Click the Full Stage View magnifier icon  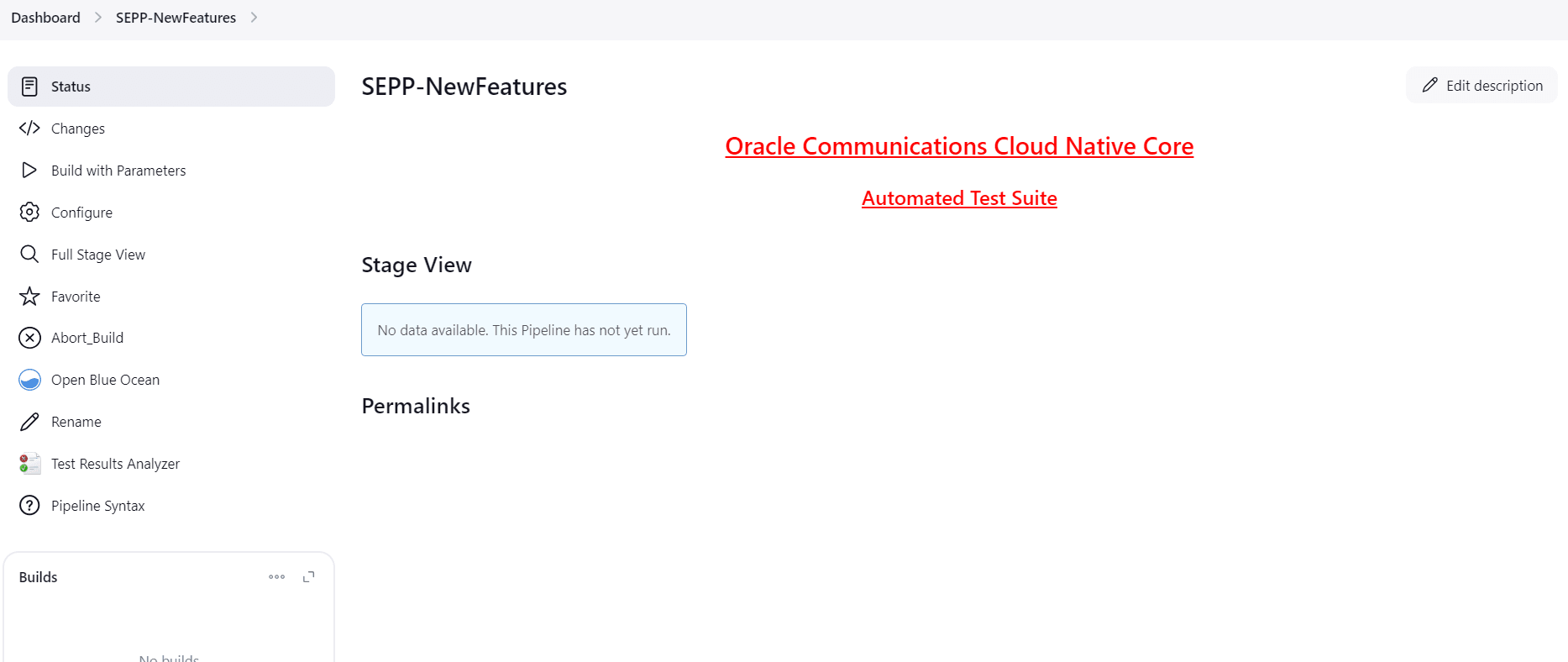tap(29, 255)
